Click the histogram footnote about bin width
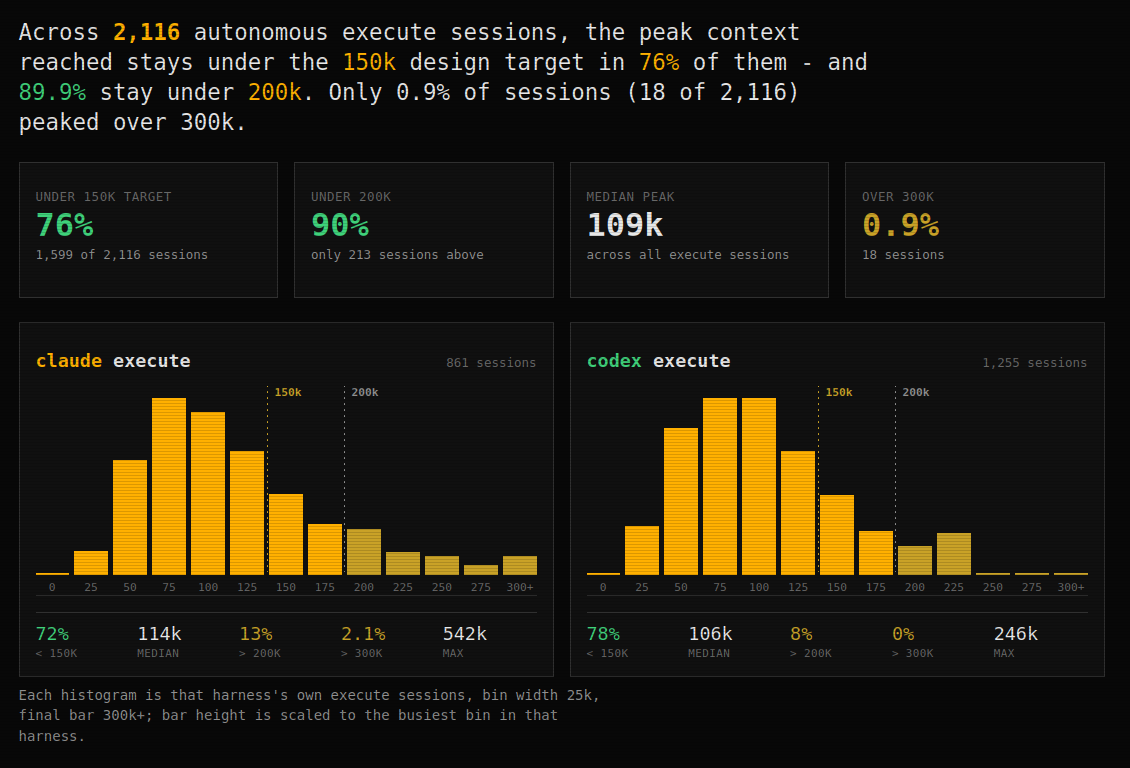Viewport: 1130px width, 768px height. coord(309,715)
